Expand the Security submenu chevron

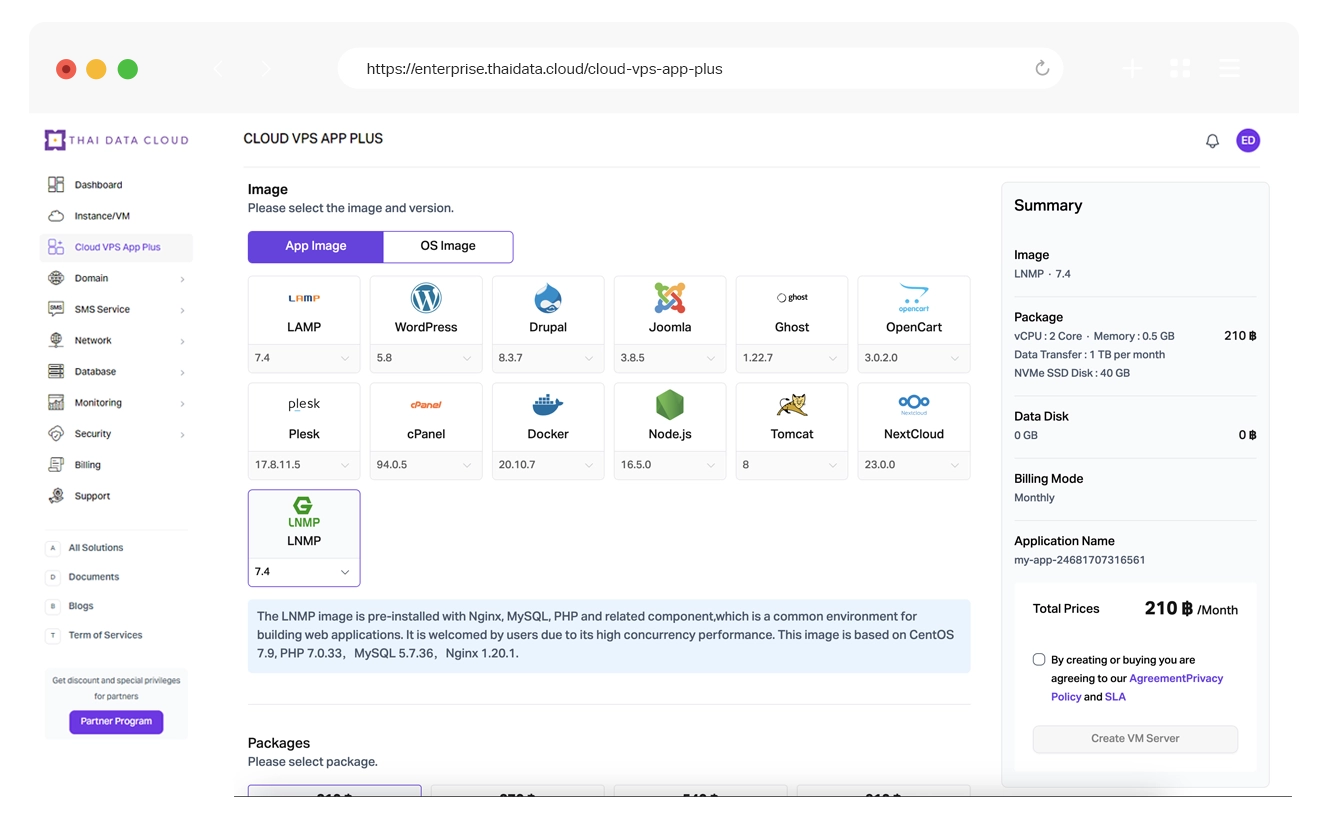[x=182, y=434]
